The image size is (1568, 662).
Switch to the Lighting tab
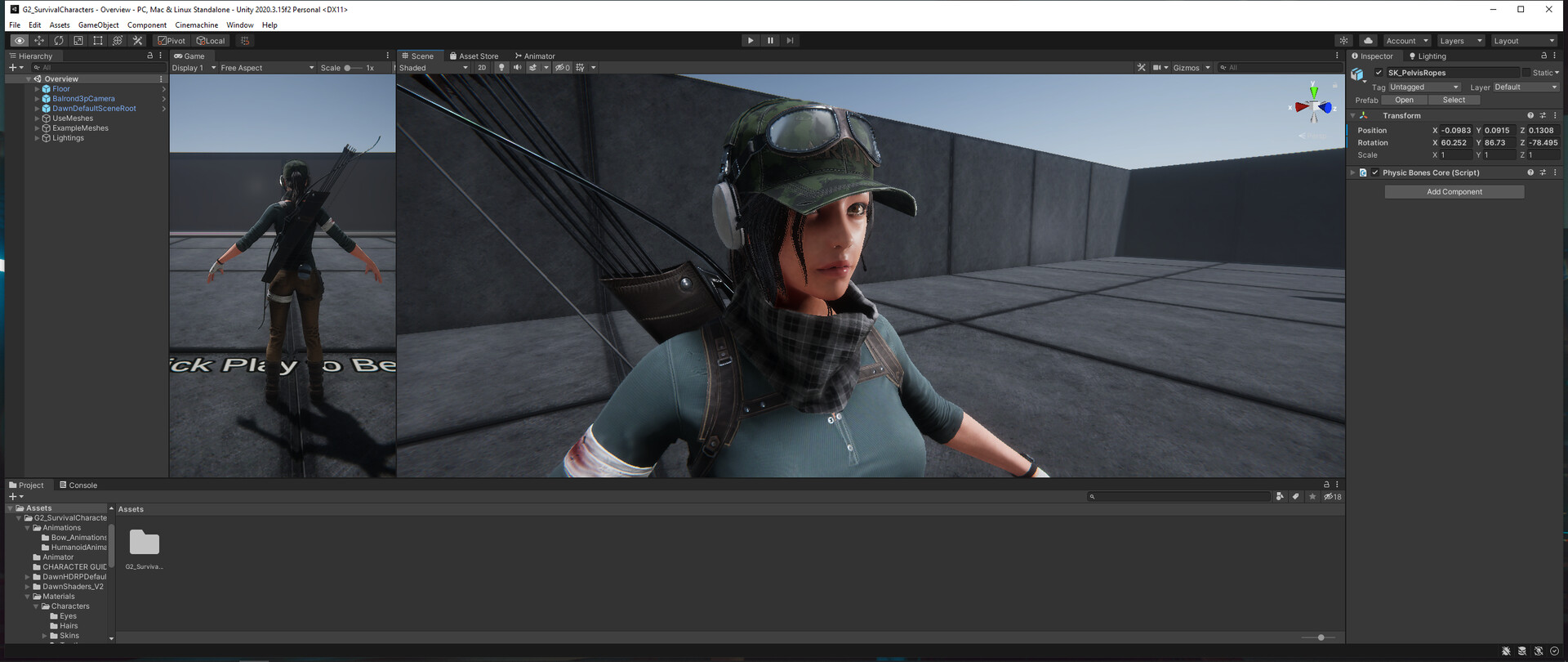[1428, 56]
